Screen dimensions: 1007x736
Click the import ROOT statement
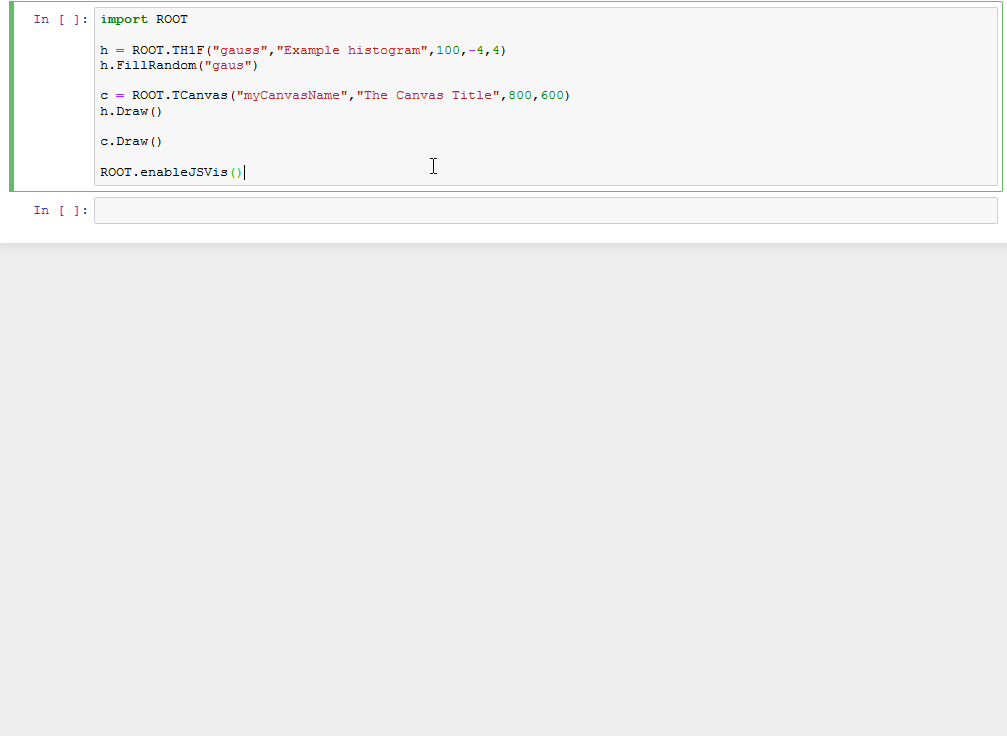(144, 19)
